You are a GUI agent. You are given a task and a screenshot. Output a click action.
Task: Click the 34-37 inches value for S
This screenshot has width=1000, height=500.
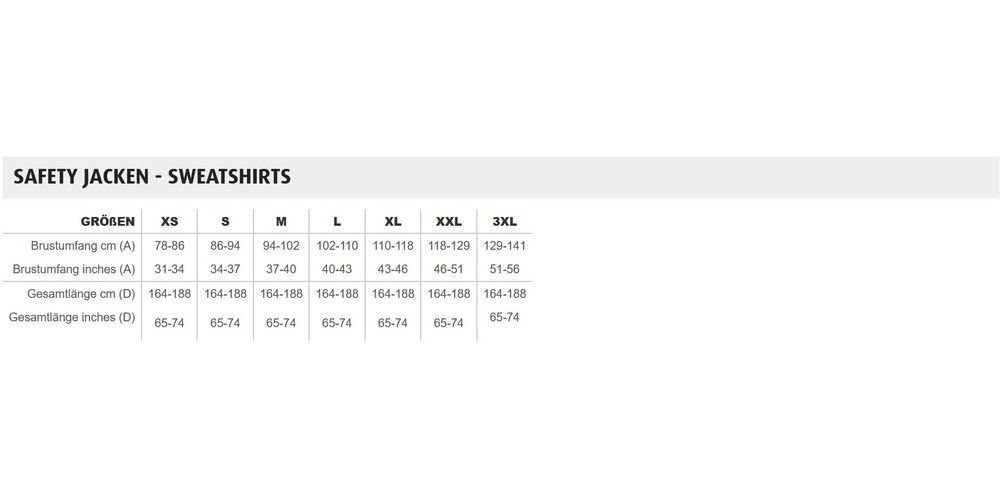coord(225,269)
